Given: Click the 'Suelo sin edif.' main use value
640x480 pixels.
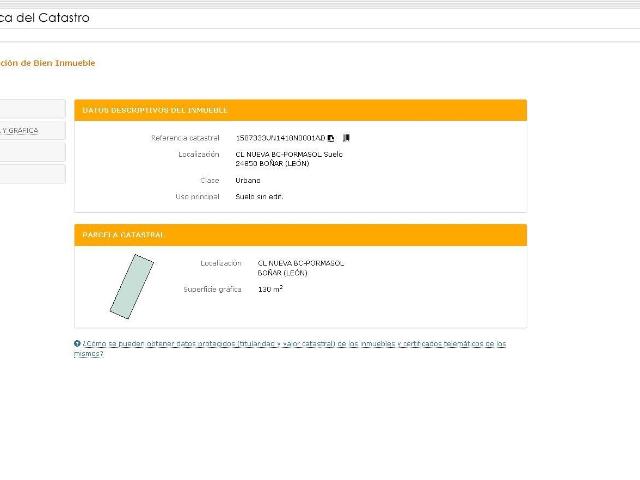Looking at the screenshot, I should (x=259, y=197).
